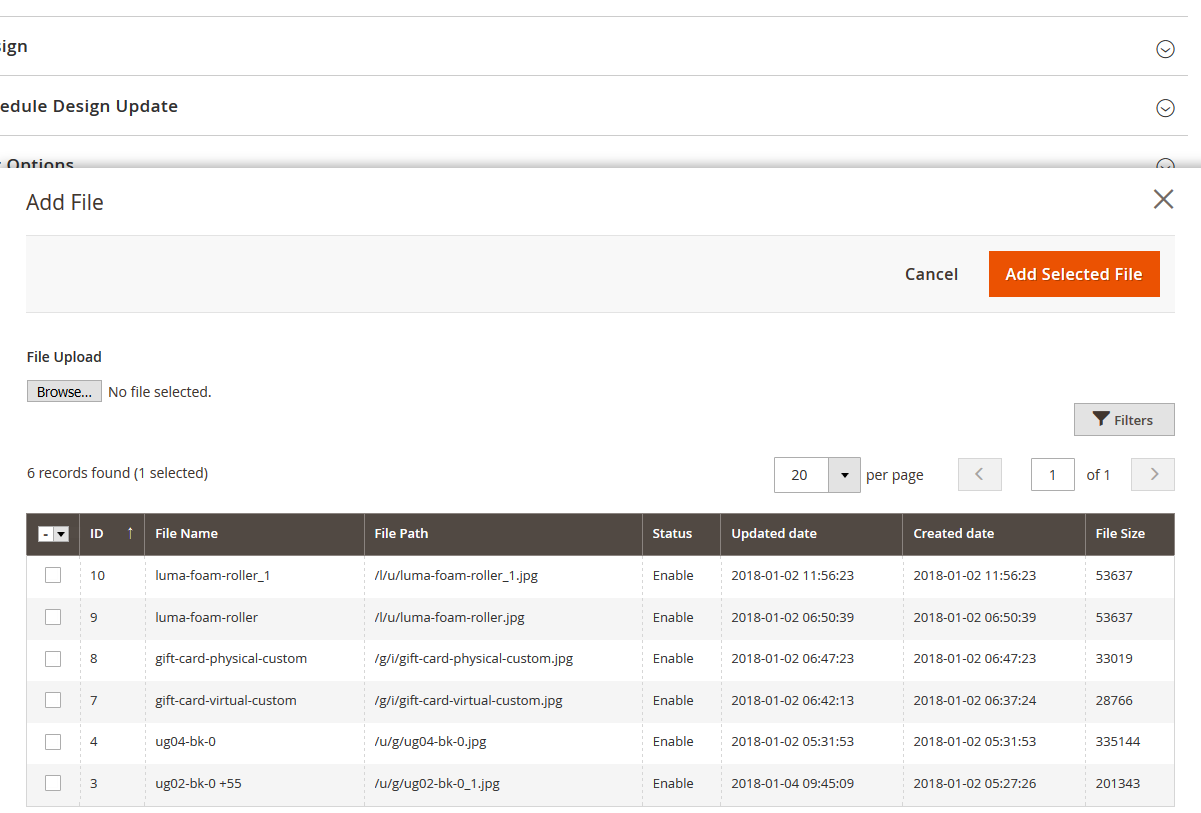
Task: Go to next page arrow
Action: (1153, 474)
